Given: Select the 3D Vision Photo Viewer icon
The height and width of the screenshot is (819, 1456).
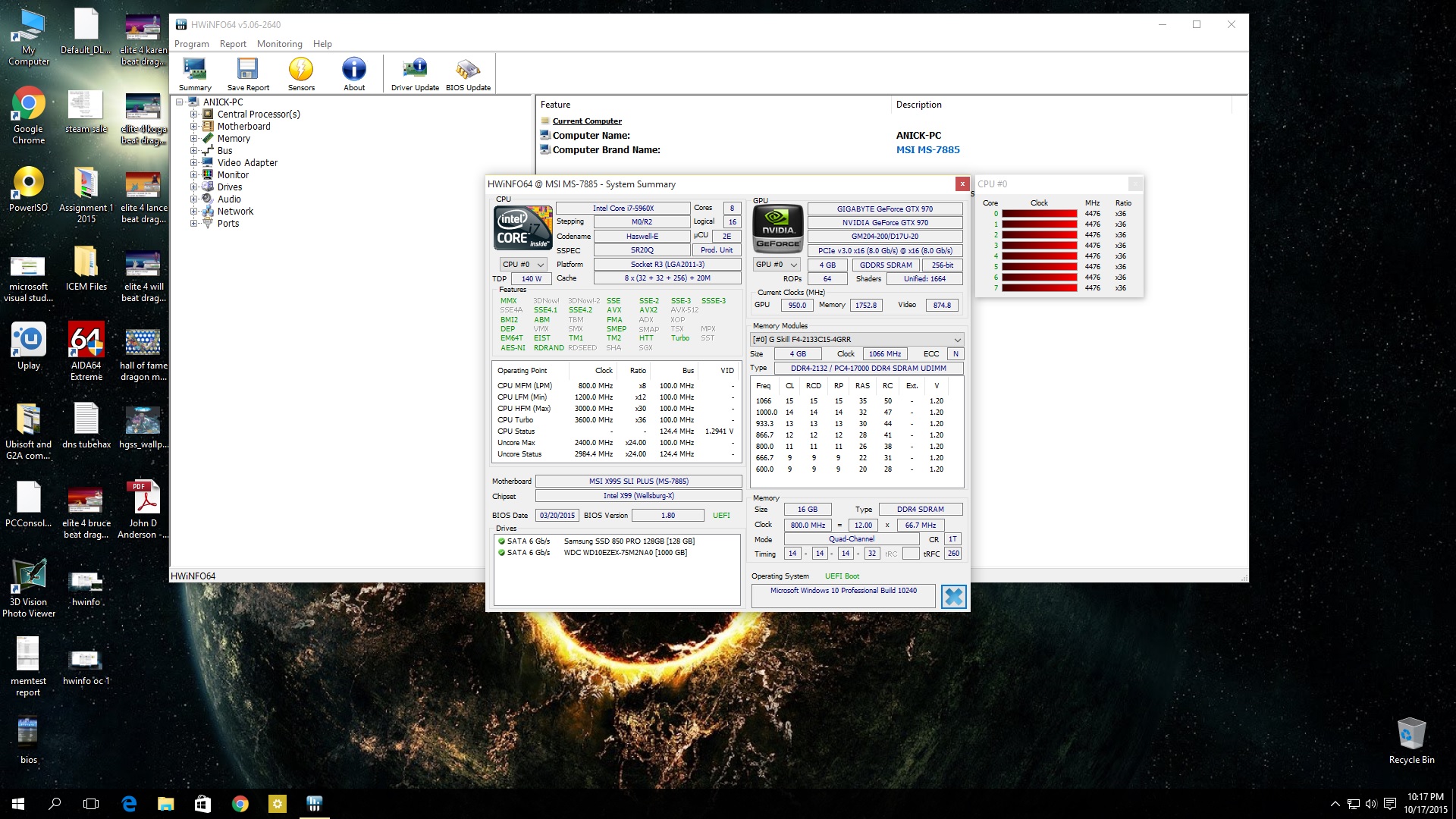Looking at the screenshot, I should click(29, 588).
